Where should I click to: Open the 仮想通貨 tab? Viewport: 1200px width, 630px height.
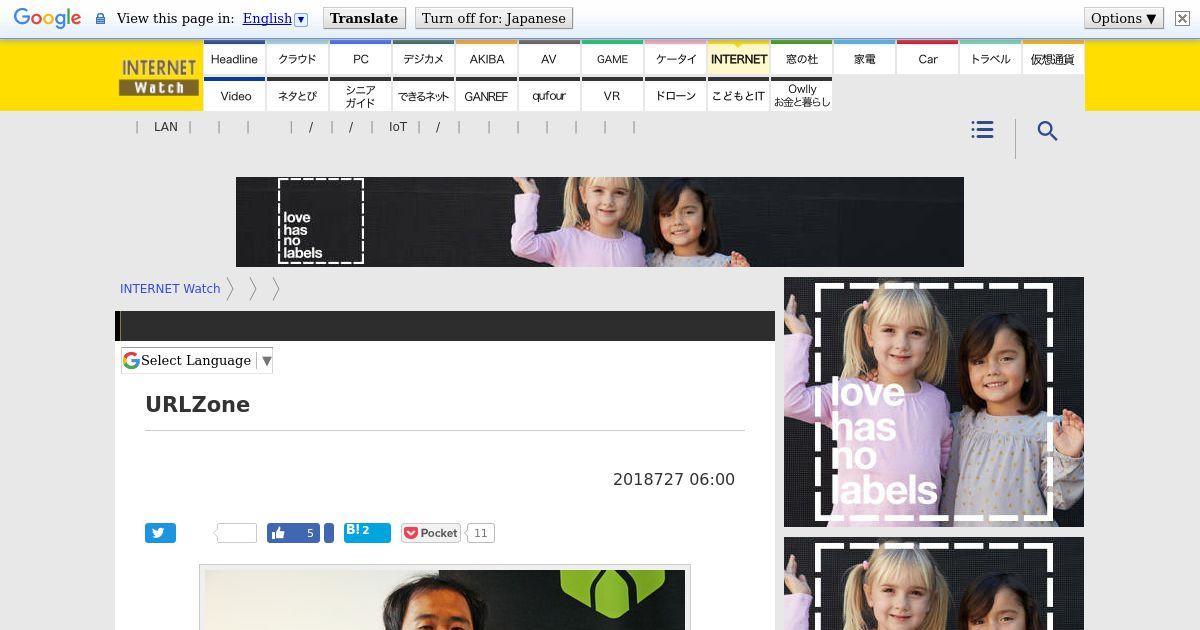pos(1053,59)
